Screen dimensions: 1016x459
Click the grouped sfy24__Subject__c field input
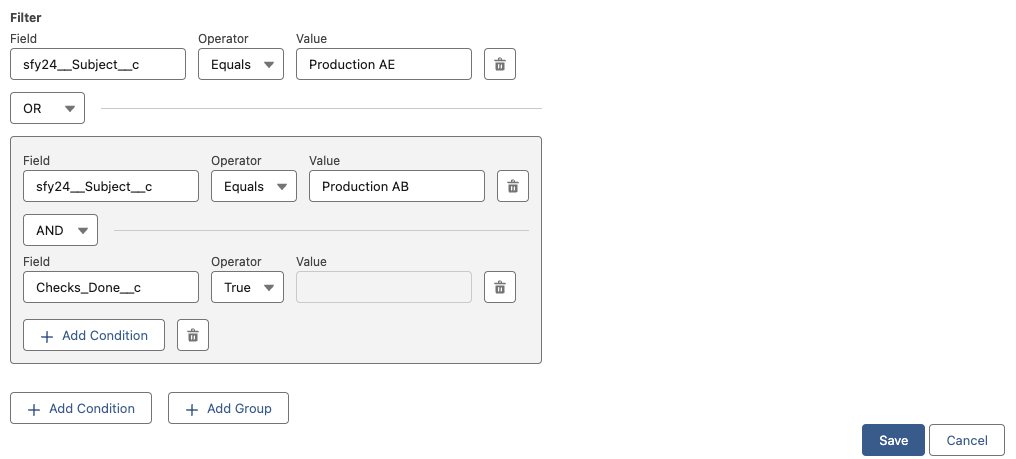(110, 186)
